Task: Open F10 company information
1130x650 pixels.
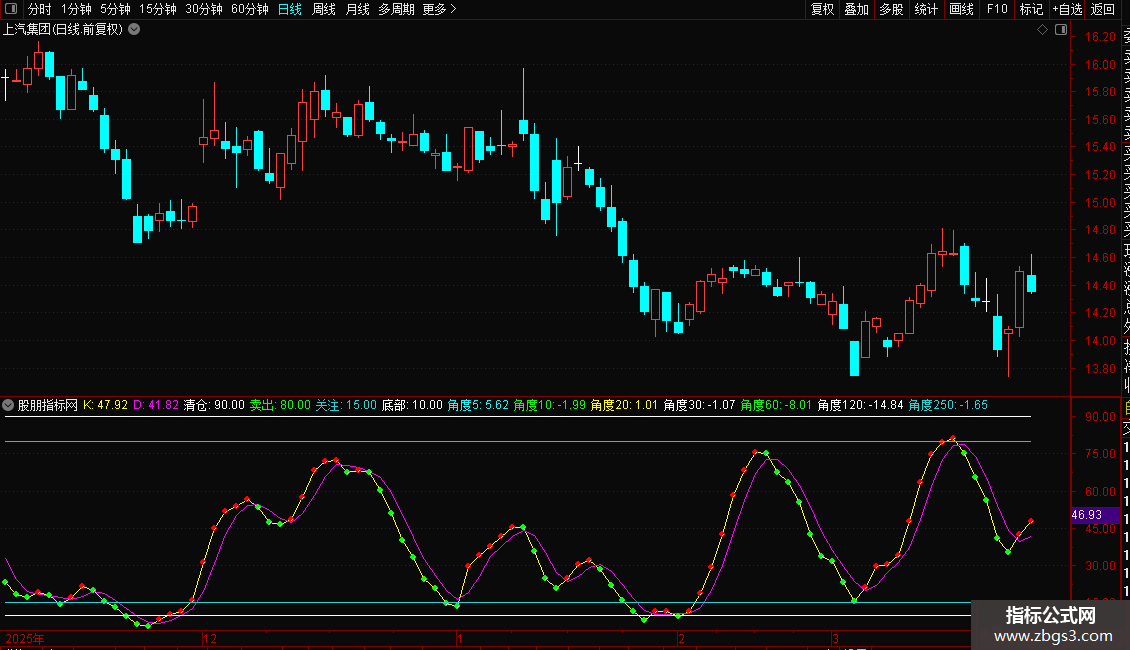Action: coord(997,9)
